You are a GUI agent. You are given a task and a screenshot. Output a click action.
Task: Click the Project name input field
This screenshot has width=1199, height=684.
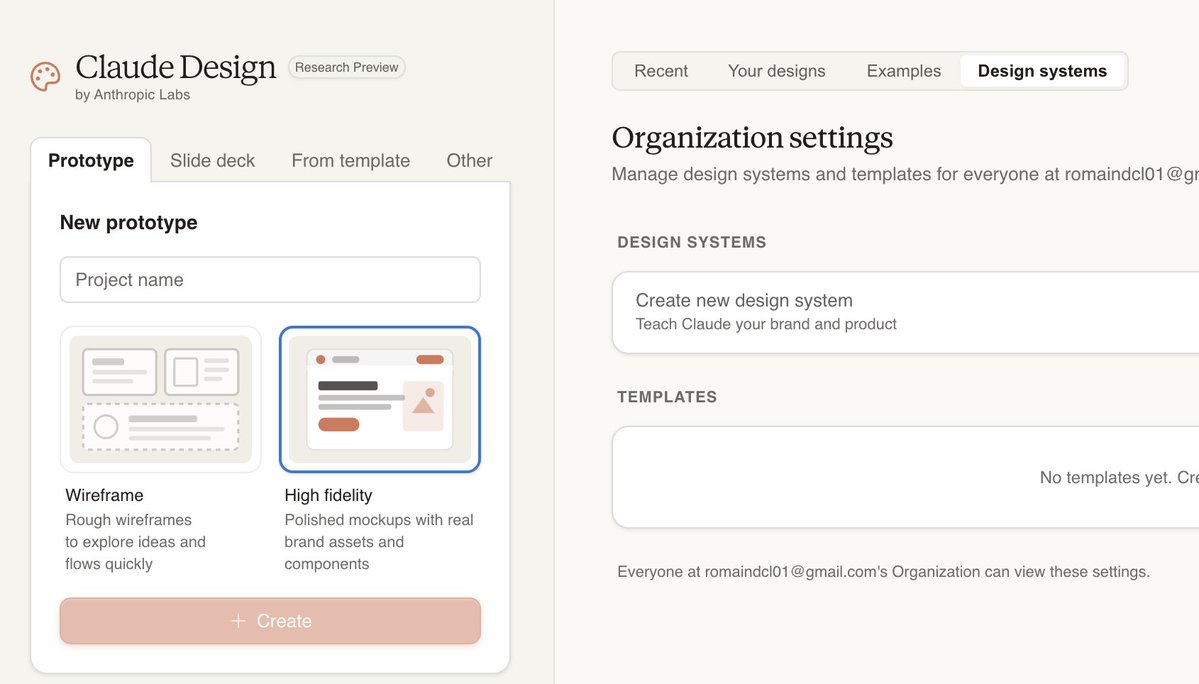[270, 280]
